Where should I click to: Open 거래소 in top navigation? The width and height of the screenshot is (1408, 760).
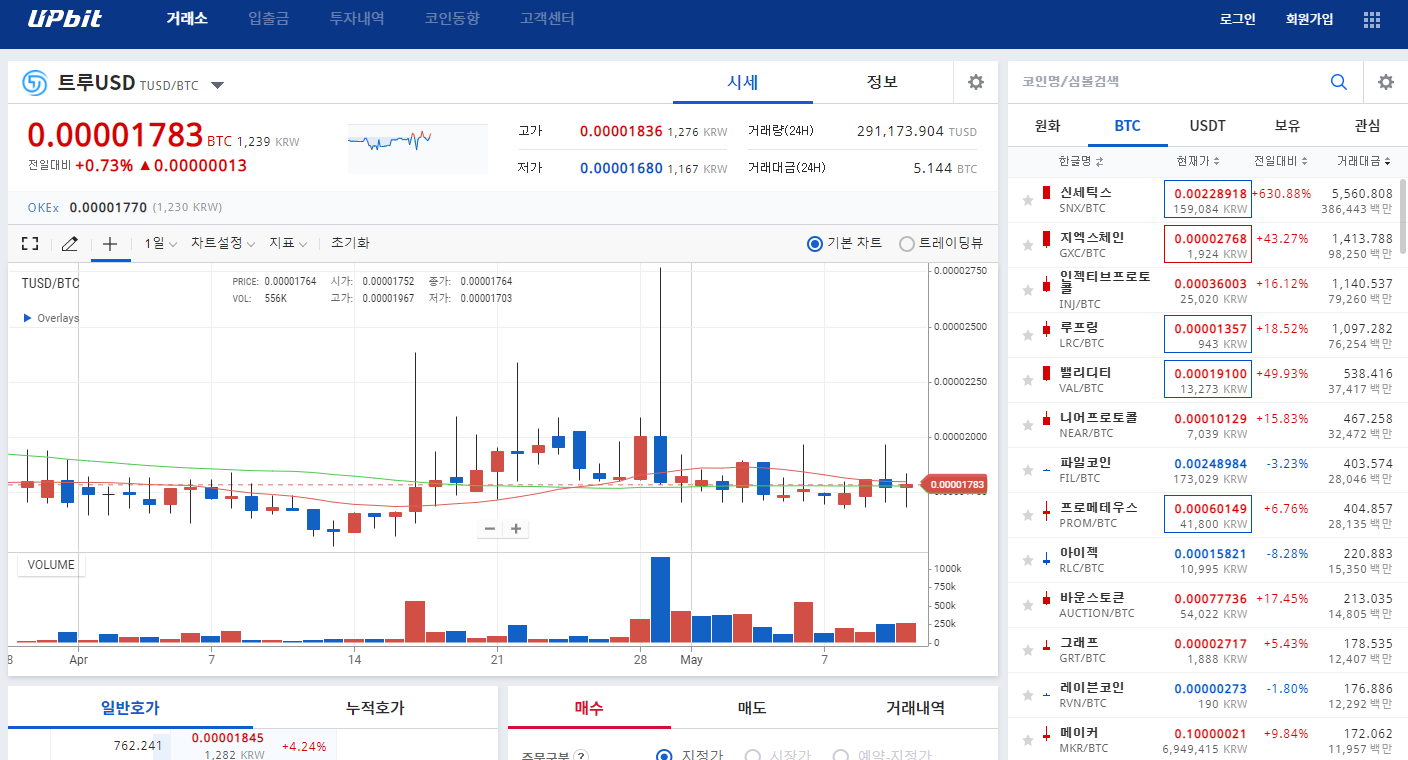click(187, 19)
